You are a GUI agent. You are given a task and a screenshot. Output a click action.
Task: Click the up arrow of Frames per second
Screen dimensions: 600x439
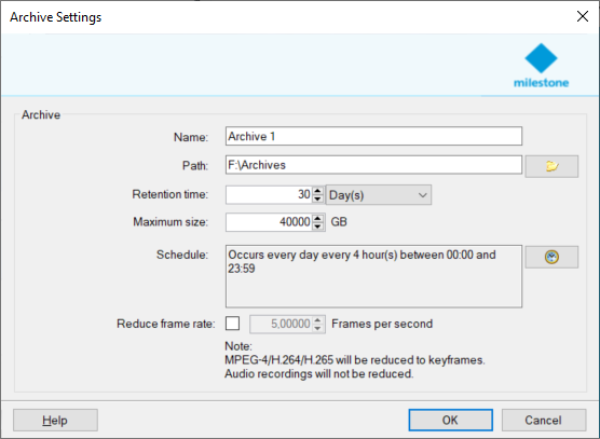pyautogui.click(x=319, y=319)
